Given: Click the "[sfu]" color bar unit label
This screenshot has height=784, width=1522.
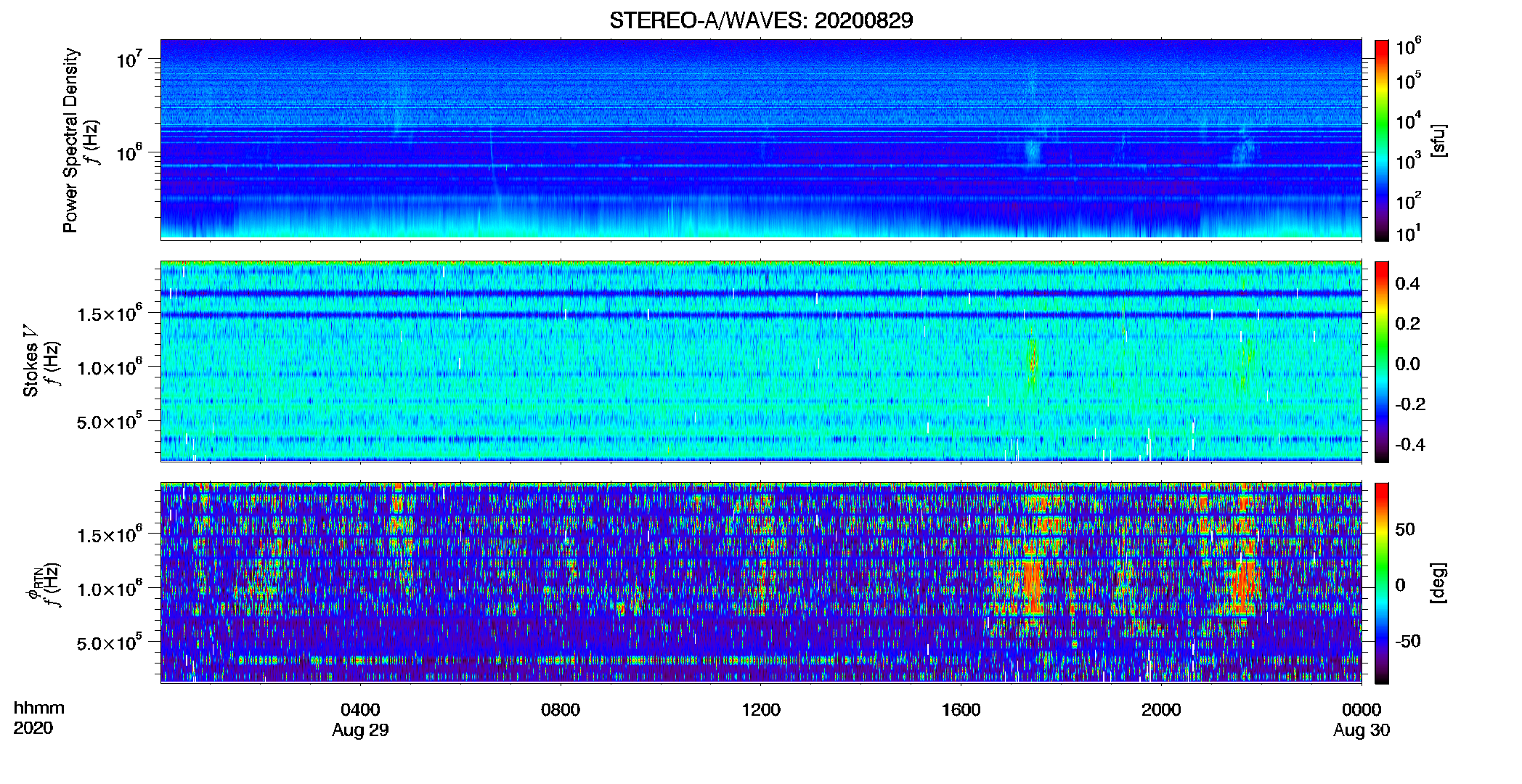Looking at the screenshot, I should click(1438, 140).
